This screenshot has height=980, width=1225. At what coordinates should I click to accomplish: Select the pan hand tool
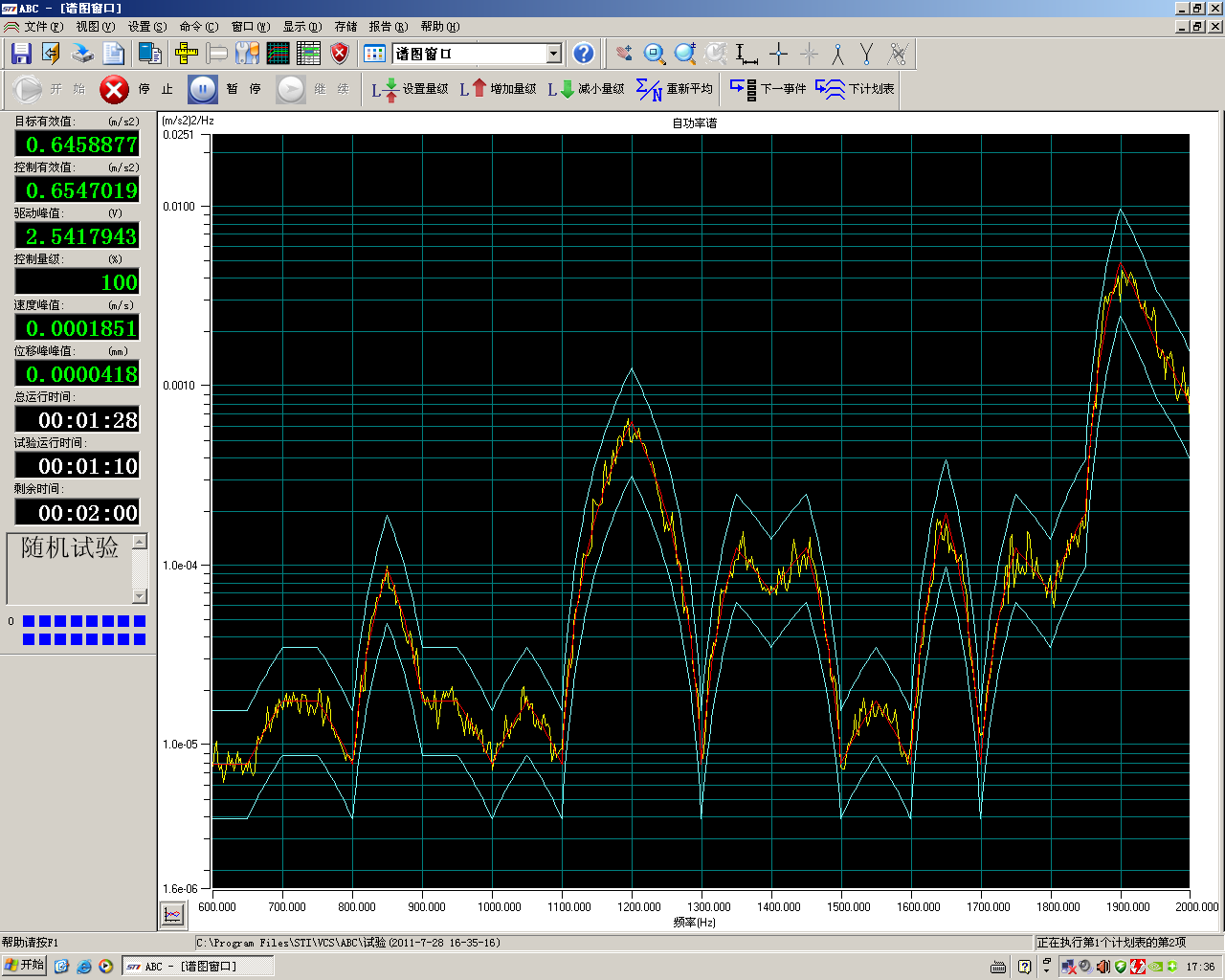click(624, 54)
